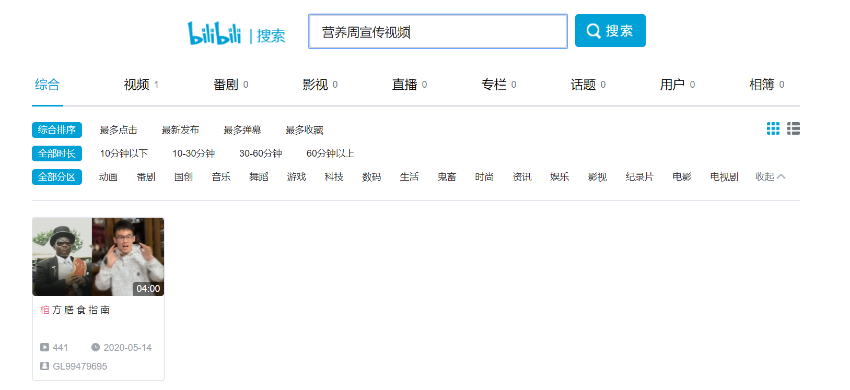Click the play count icon showing 441
850x390 pixels.
click(x=44, y=347)
